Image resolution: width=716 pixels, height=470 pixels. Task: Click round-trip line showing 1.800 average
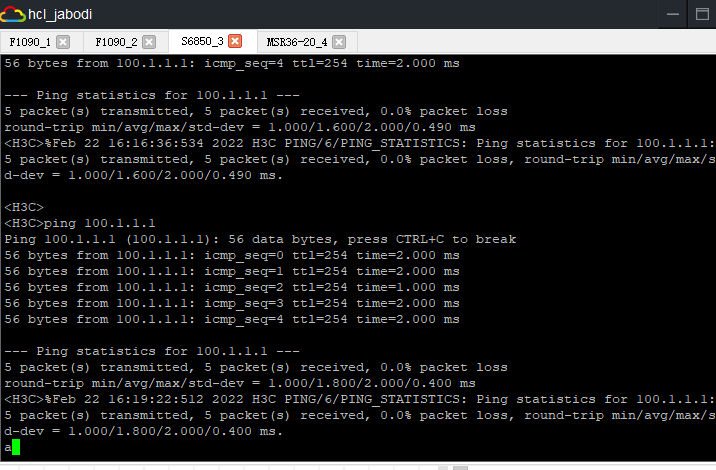[240, 383]
